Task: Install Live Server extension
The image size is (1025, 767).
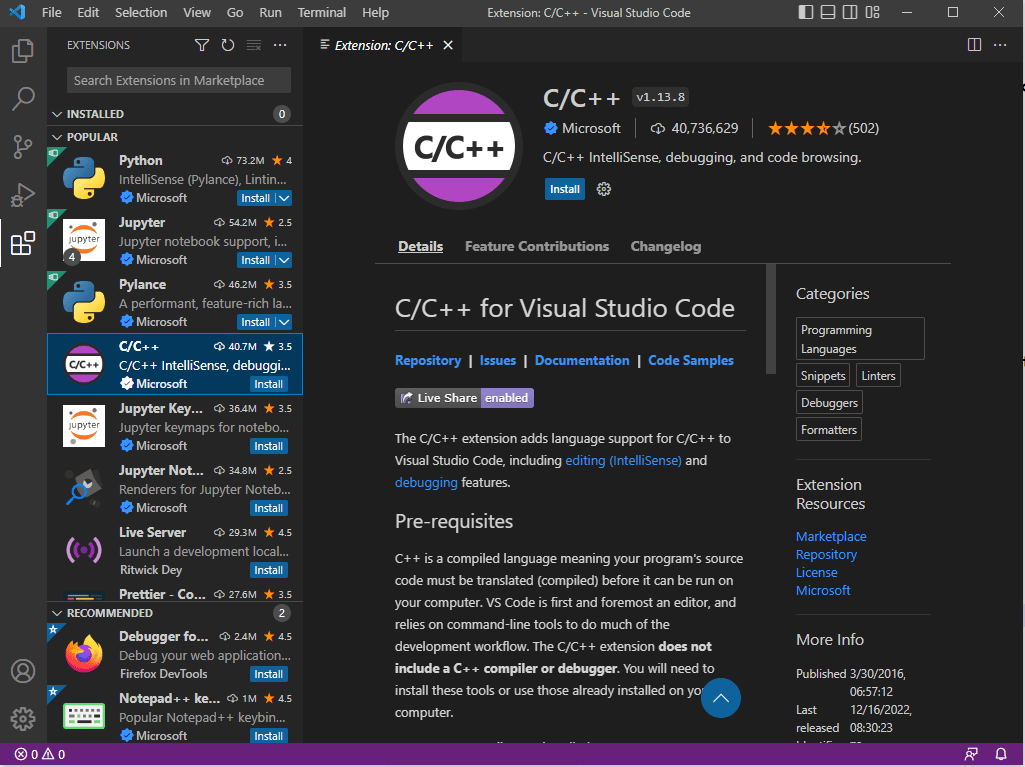Action: coord(269,570)
